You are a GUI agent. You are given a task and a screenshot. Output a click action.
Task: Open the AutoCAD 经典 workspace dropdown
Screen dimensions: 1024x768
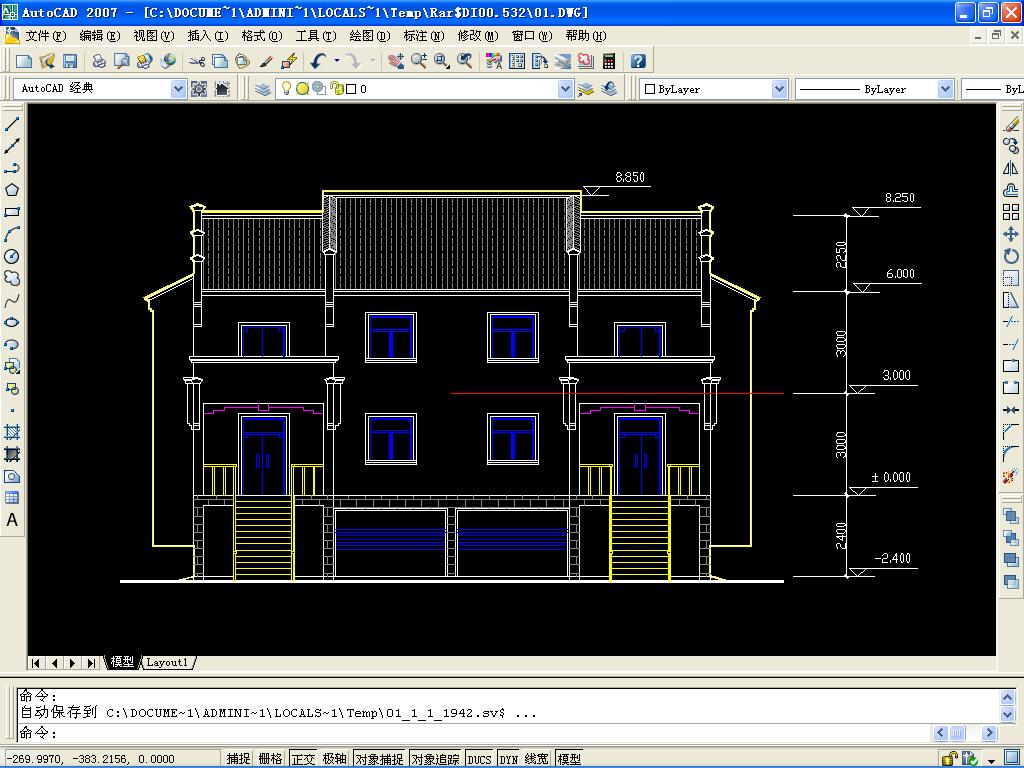tap(178, 89)
